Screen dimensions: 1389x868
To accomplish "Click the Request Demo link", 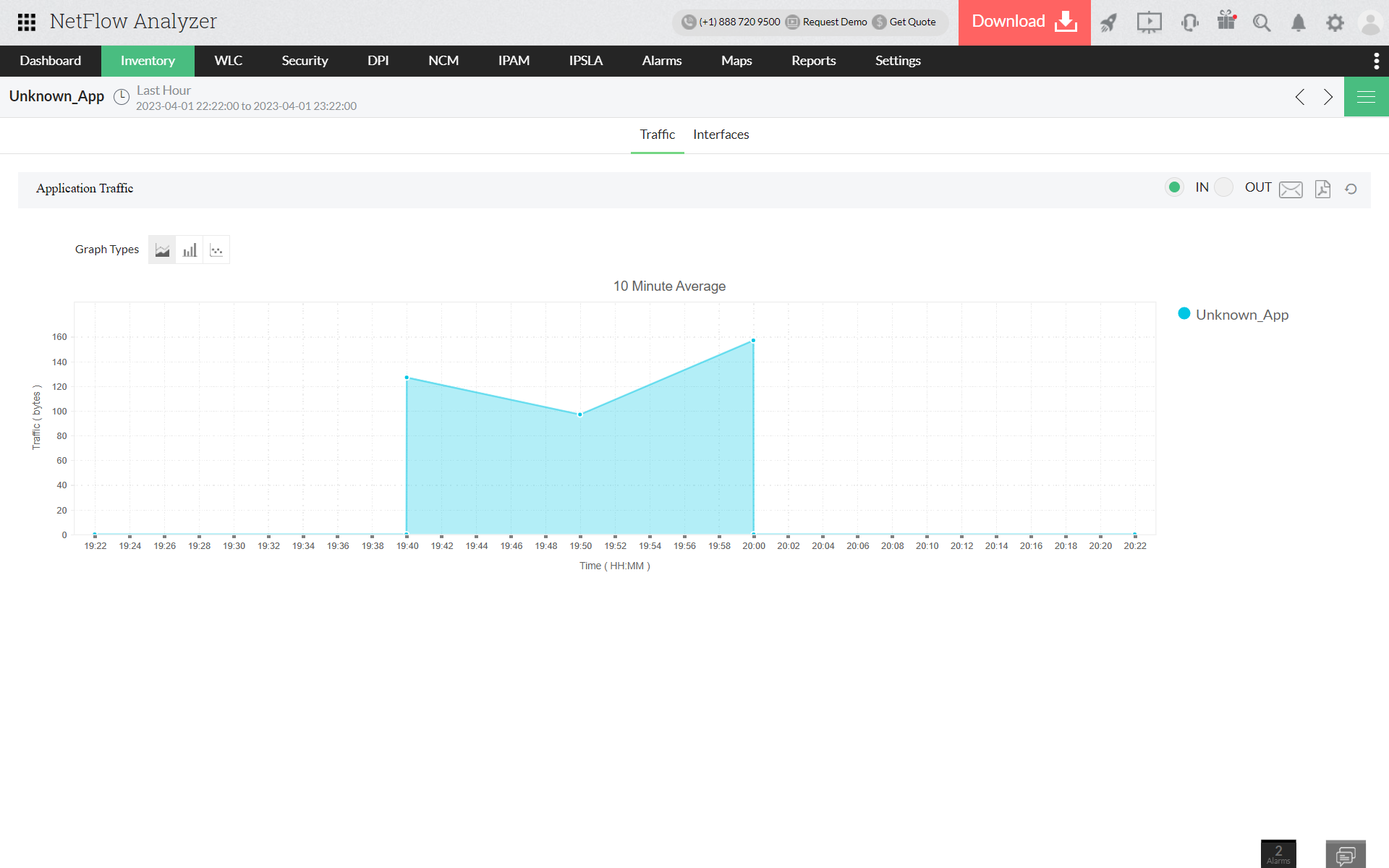I will click(x=827, y=22).
